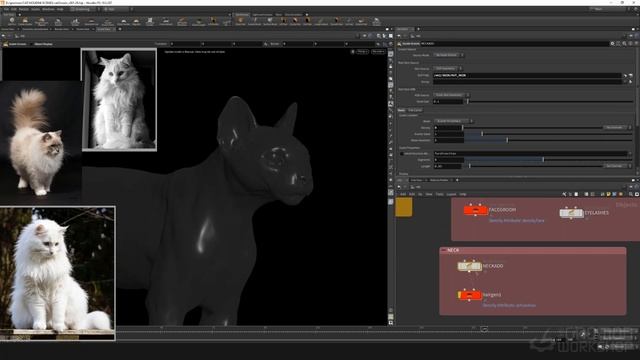Screen dimensions: 640x360
Task: Open Go menu in network editor
Action: [x=420, y=194]
